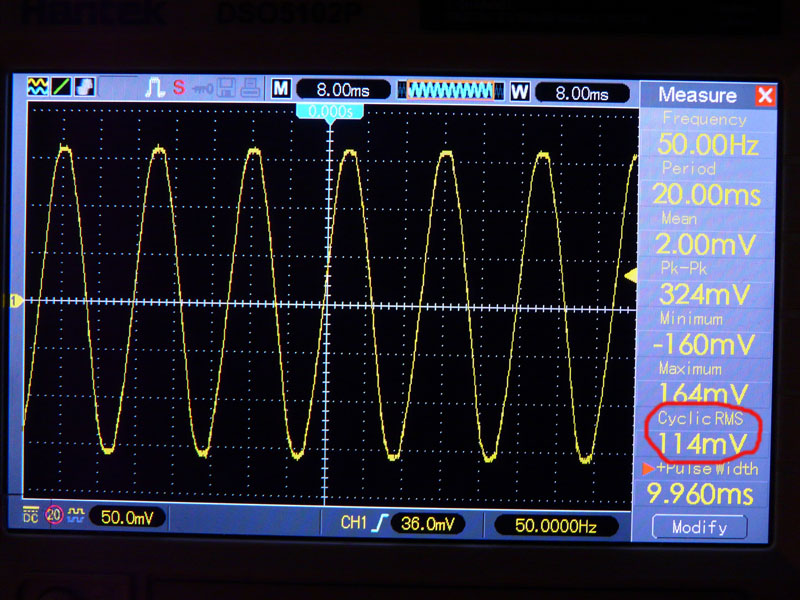Viewport: 800px width, 600px height.
Task: Toggle the DC coupling indicator
Action: [x=31, y=516]
